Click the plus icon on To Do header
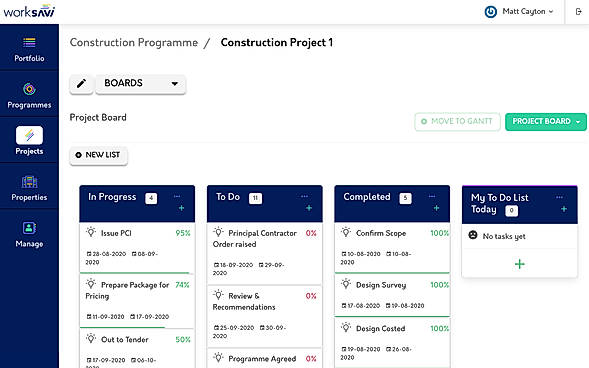This screenshot has height=368, width=589. 309,208
